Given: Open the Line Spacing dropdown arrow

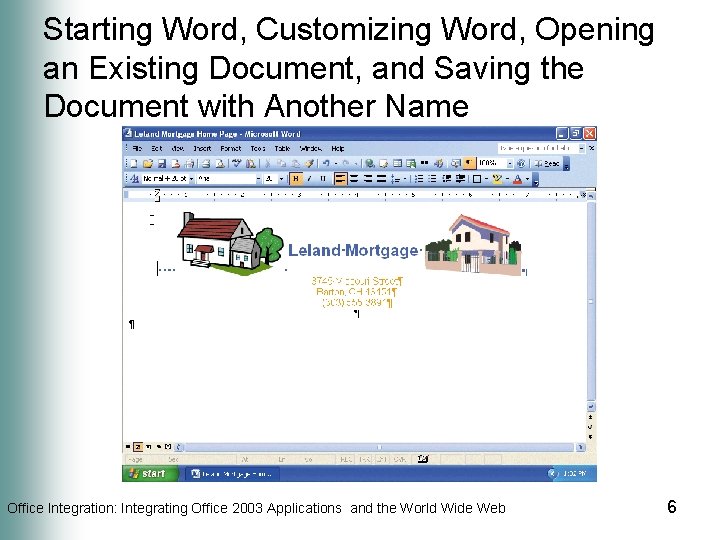Looking at the screenshot, I should 405,179.
